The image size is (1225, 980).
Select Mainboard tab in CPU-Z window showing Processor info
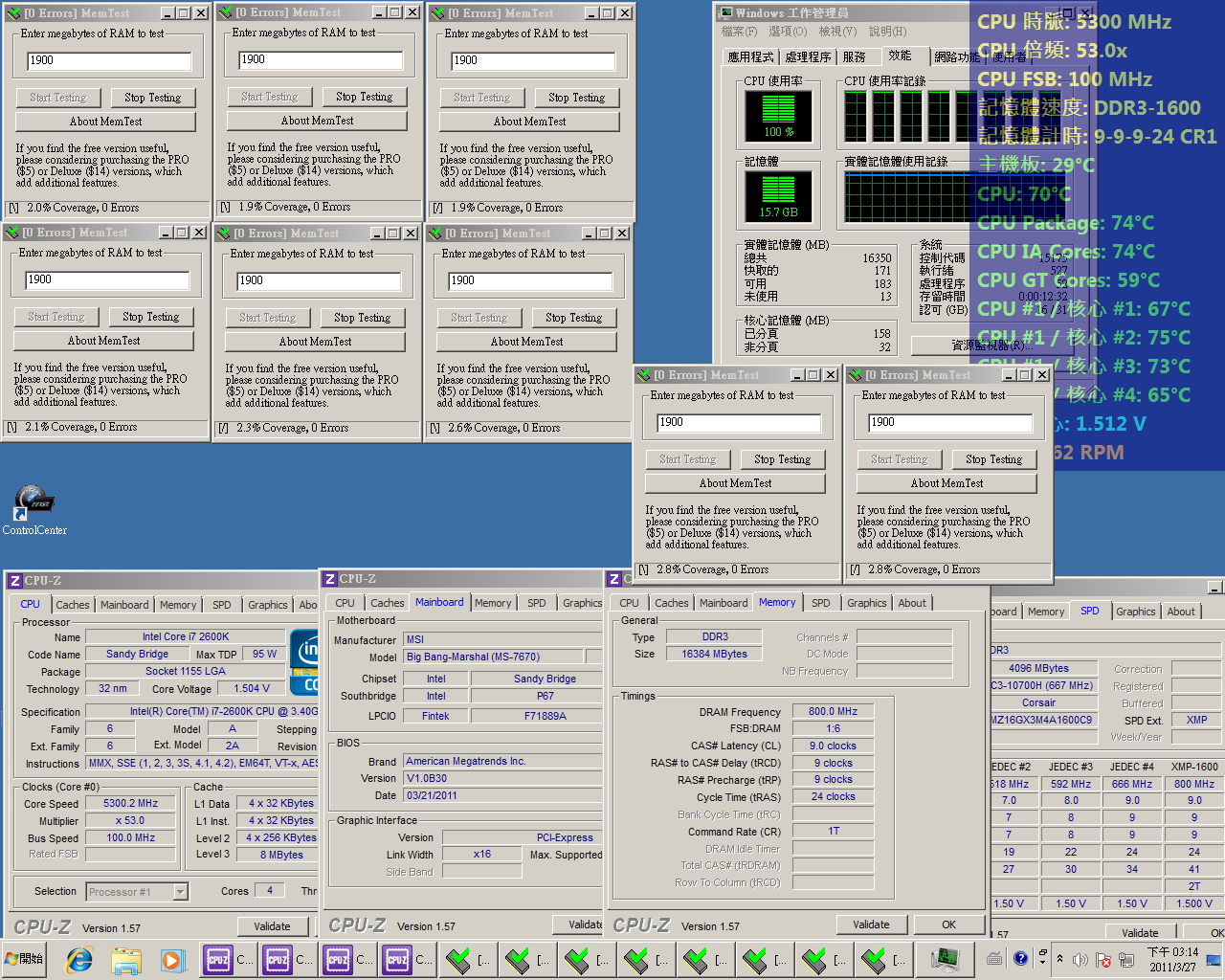tap(124, 605)
